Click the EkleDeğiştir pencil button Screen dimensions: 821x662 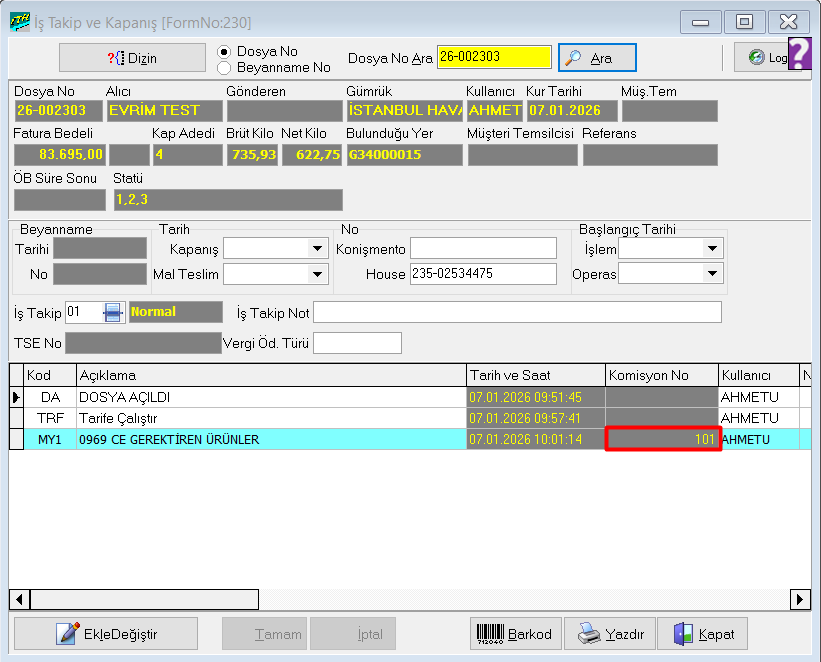[105, 634]
